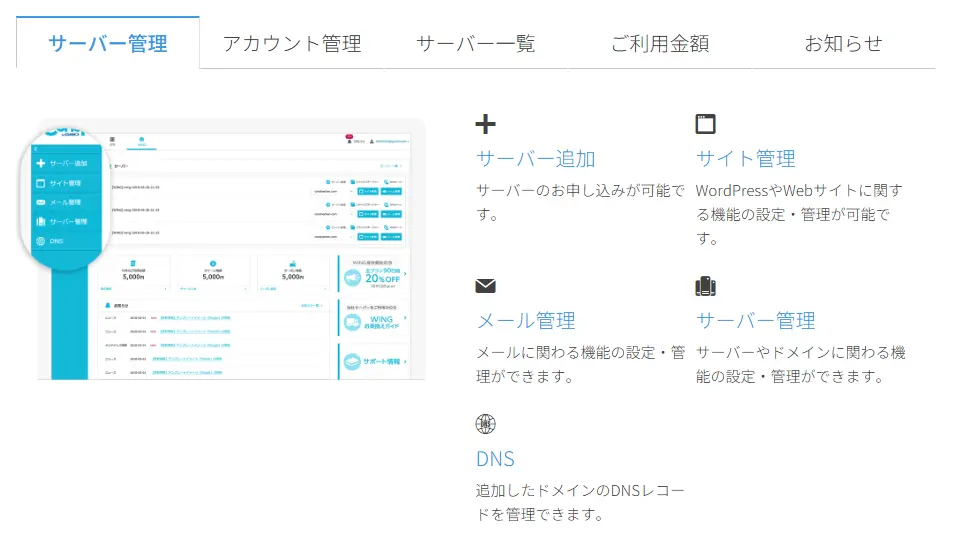Open the サーバー管理 heading link
The image size is (967, 556).
755,321
